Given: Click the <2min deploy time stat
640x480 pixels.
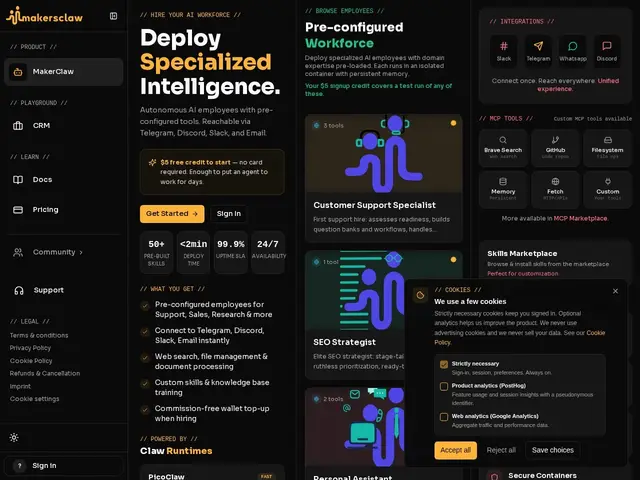Looking at the screenshot, I should coord(193,252).
